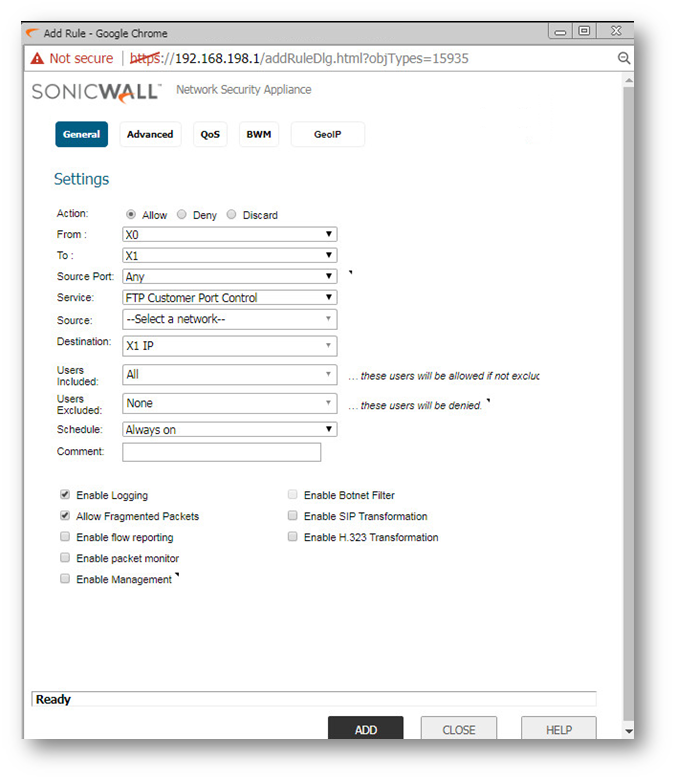Switch to the General tab
Screen dimensions: 676x781
tap(82, 134)
